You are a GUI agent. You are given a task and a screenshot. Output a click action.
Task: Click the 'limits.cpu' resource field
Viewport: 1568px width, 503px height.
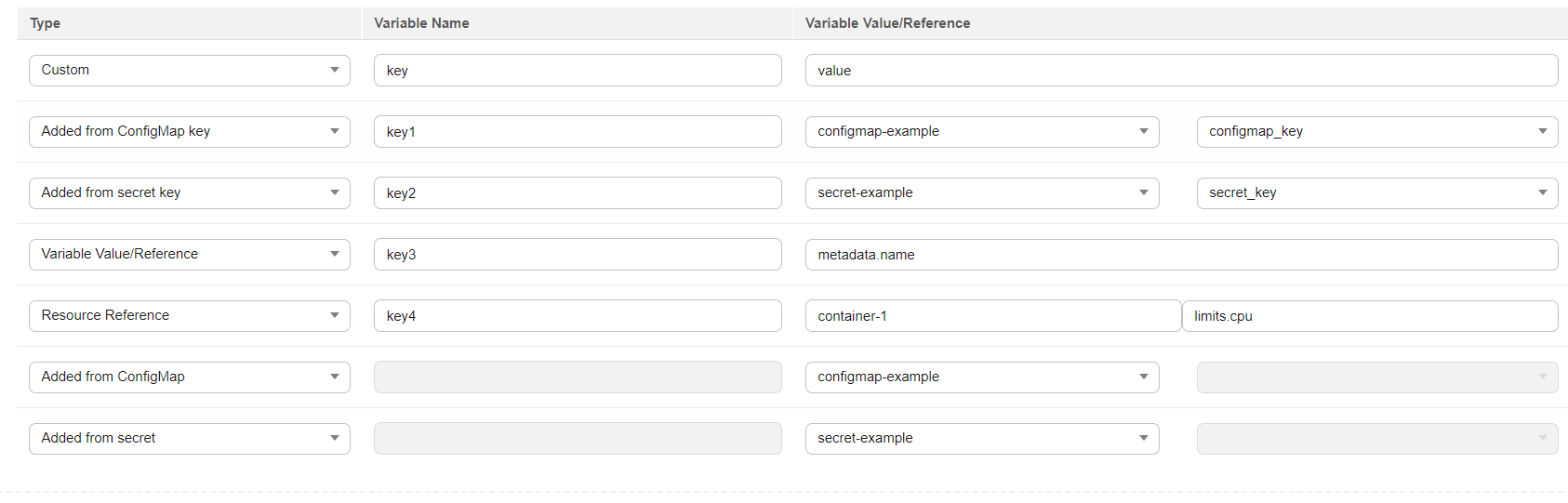tap(1370, 316)
